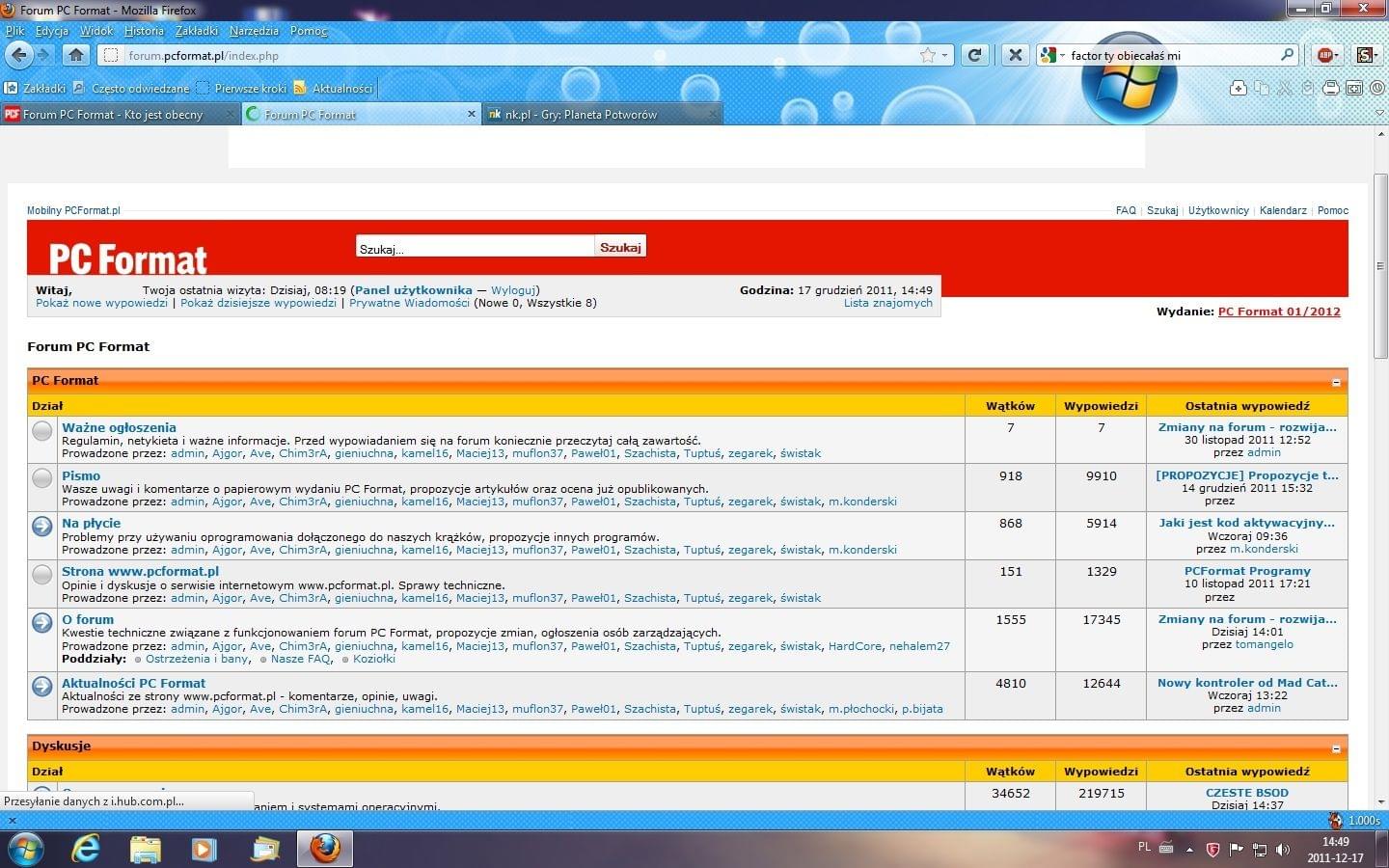Image resolution: width=1389 pixels, height=868 pixels.
Task: Open the Prywatne Wiadomości link
Action: [409, 303]
